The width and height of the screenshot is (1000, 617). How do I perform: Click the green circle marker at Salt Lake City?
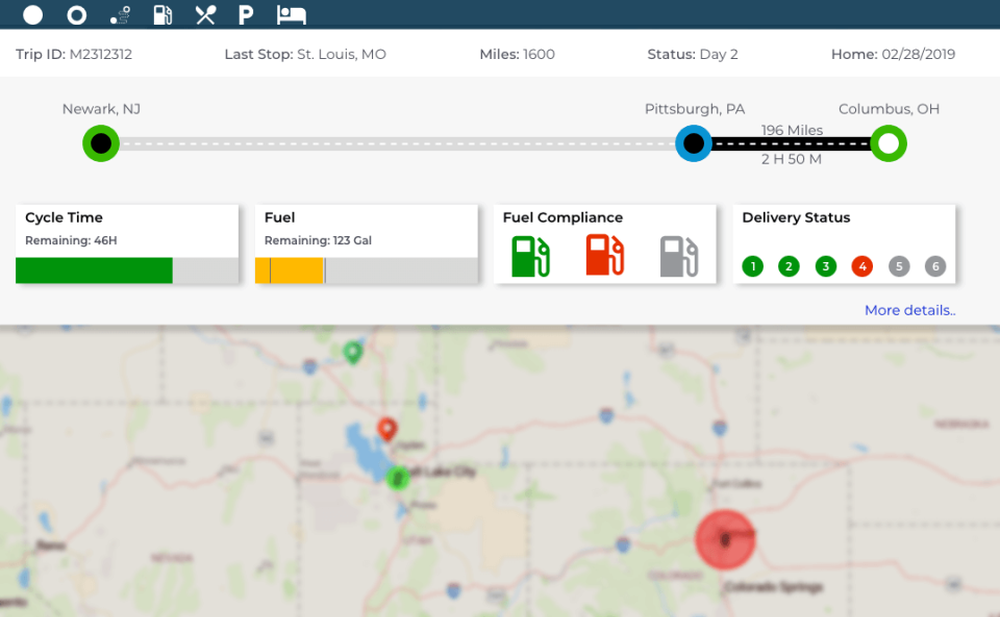click(397, 477)
